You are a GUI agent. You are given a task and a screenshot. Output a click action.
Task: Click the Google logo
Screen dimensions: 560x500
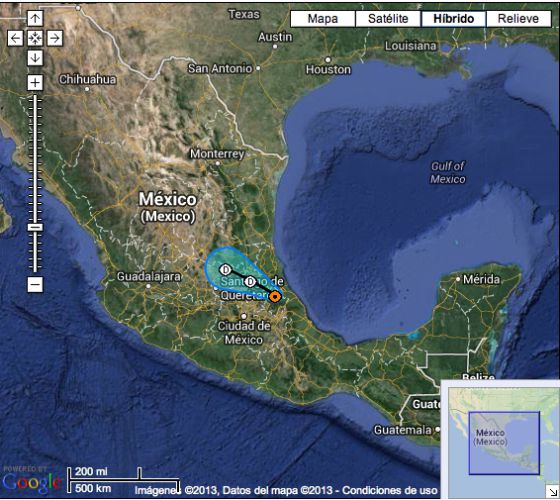[x=32, y=482]
